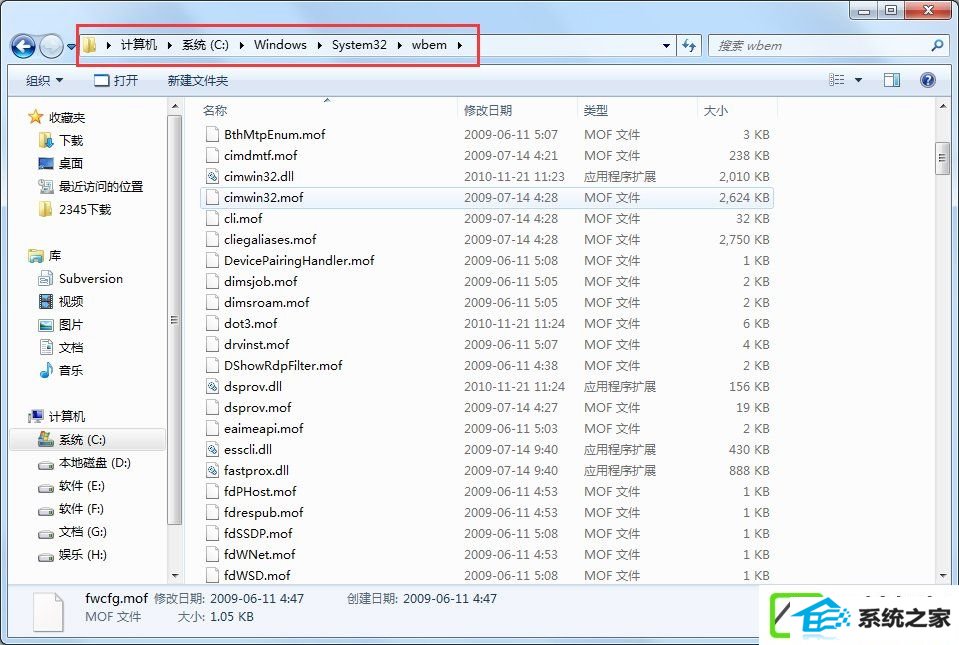
Task: Select file cliegaliases.mof
Action: [x=270, y=240]
